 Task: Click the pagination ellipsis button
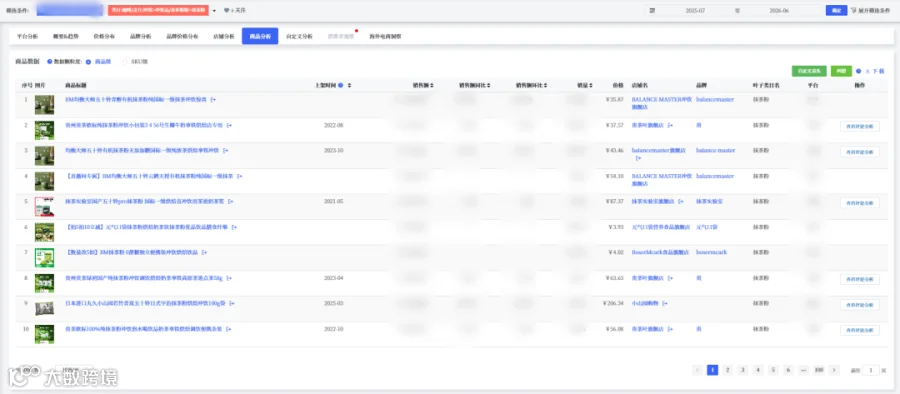pyautogui.click(x=803, y=370)
